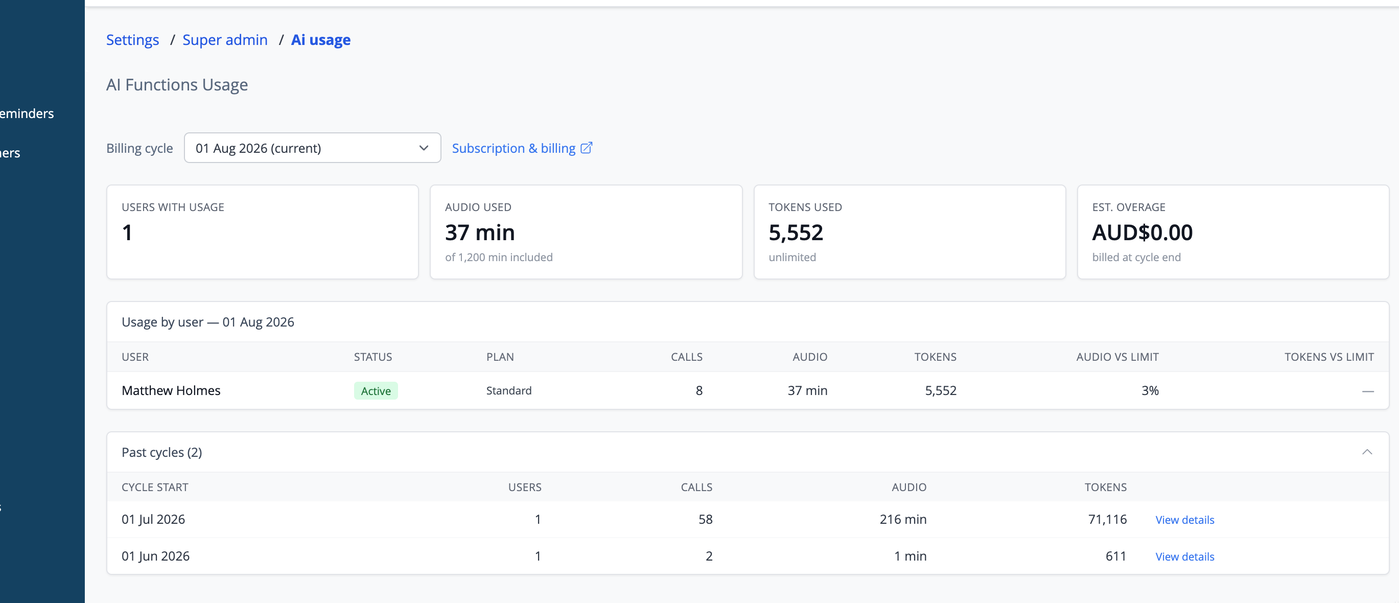Open the Billing cycle dropdown

tap(312, 148)
